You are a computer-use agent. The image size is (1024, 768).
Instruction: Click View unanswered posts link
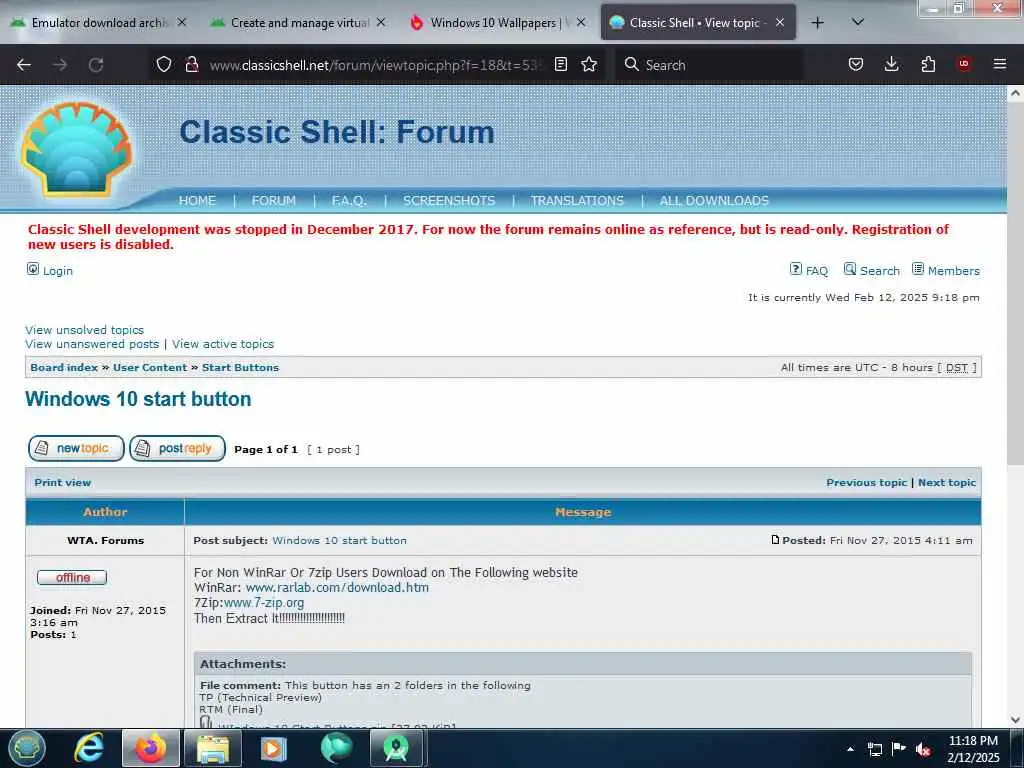(x=92, y=344)
